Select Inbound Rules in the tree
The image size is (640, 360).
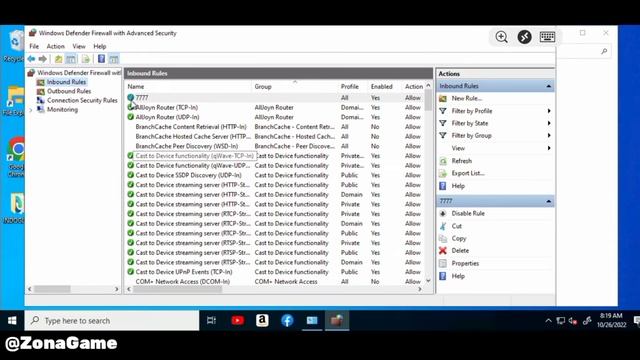coord(66,82)
